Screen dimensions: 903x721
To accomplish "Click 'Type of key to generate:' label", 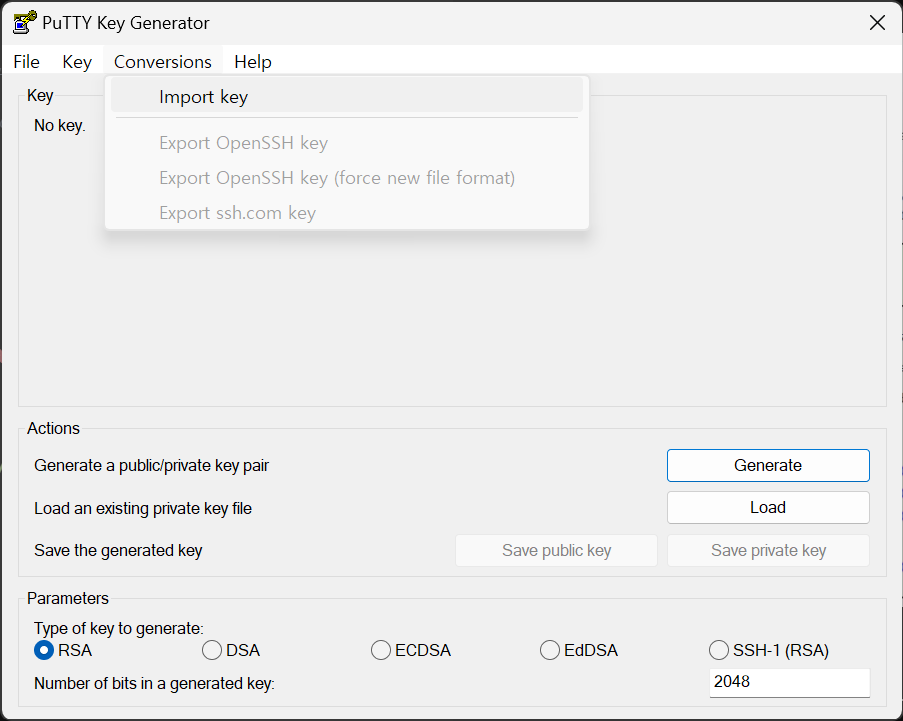I will tap(119, 628).
